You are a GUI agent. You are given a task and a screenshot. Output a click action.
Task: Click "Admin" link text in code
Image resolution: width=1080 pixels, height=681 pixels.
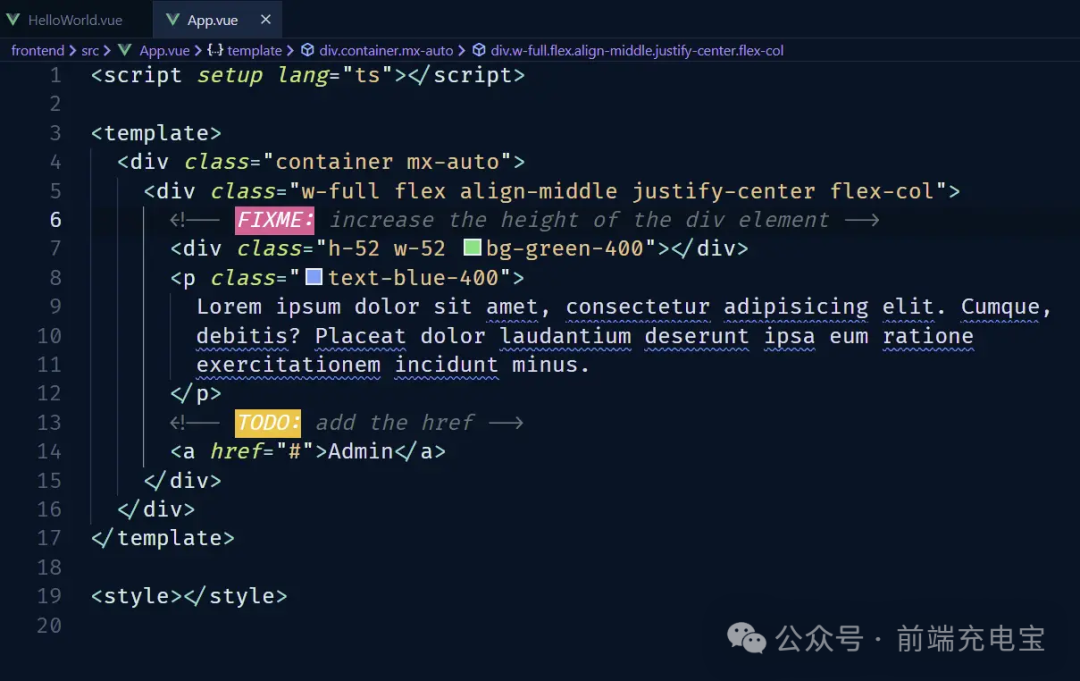click(x=360, y=451)
